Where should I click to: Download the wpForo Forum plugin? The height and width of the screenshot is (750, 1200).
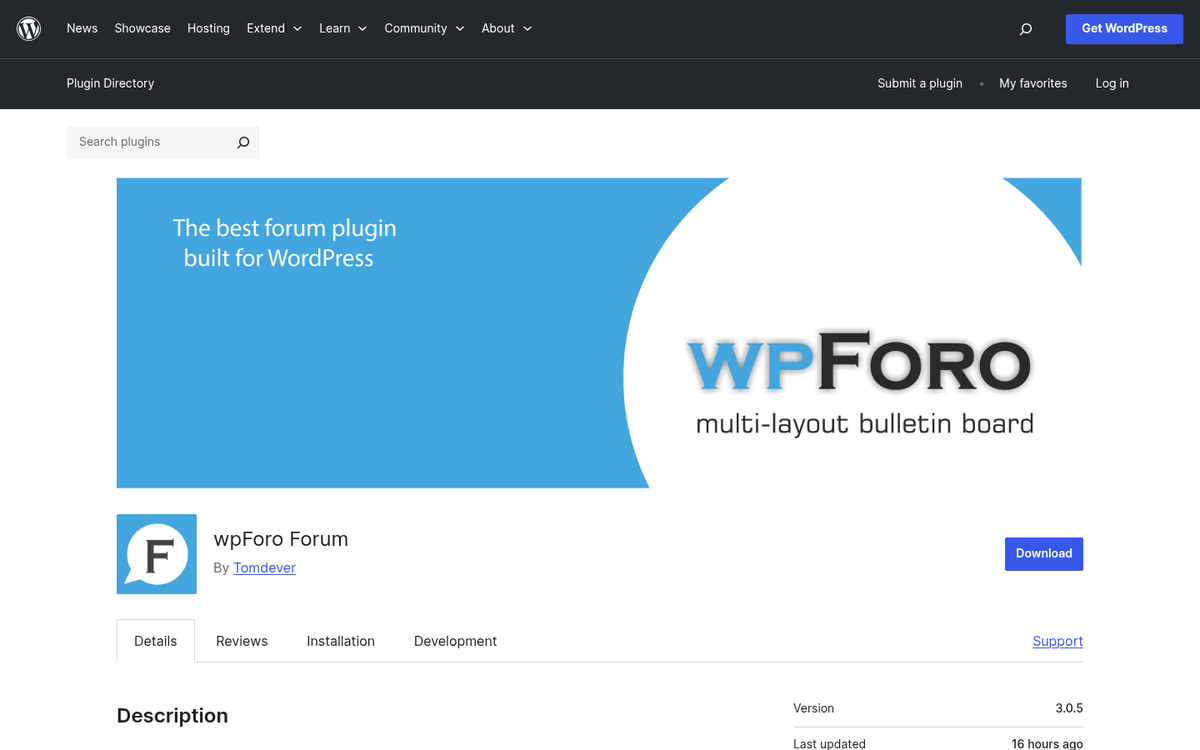(1043, 553)
